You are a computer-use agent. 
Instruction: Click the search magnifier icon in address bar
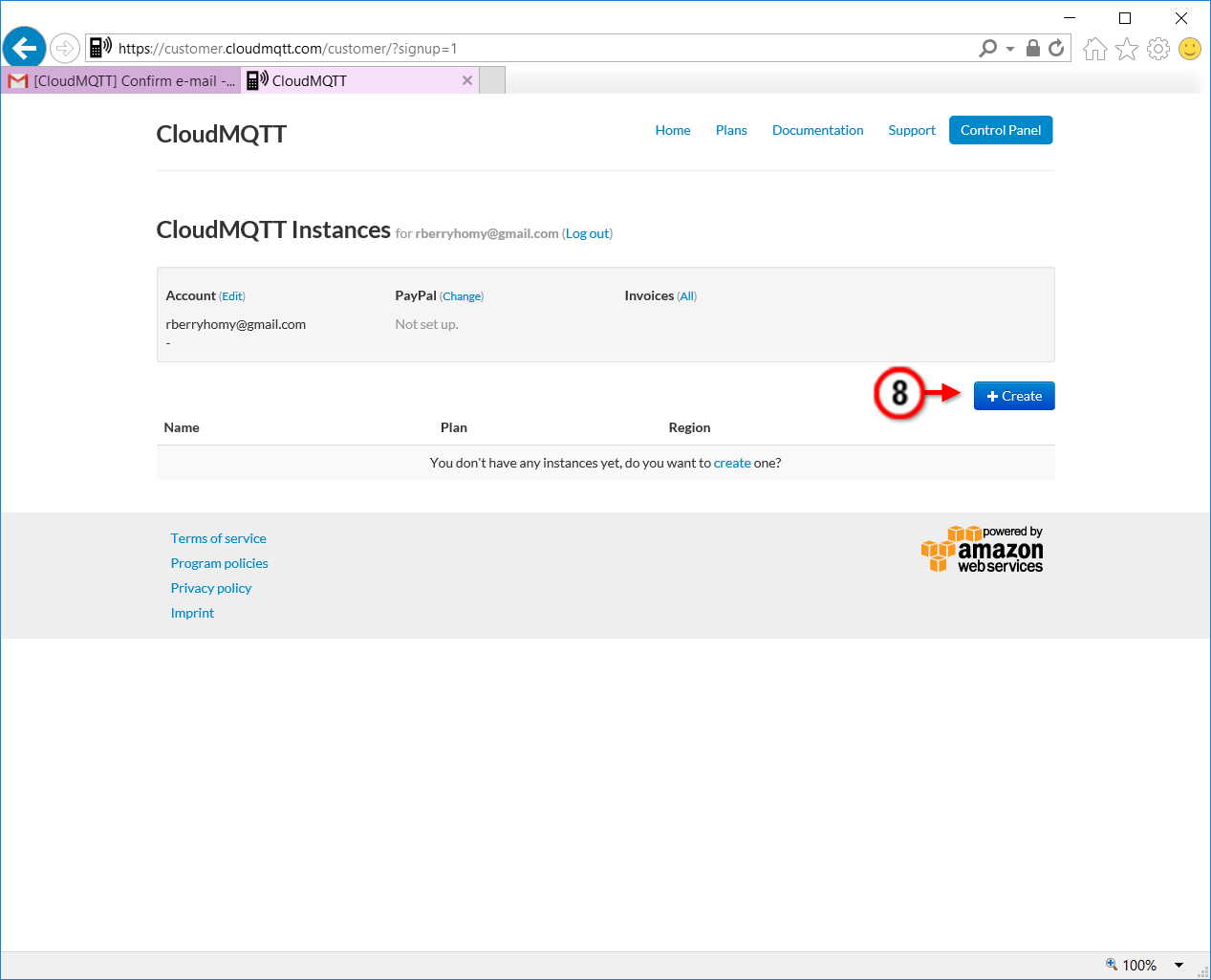click(988, 48)
